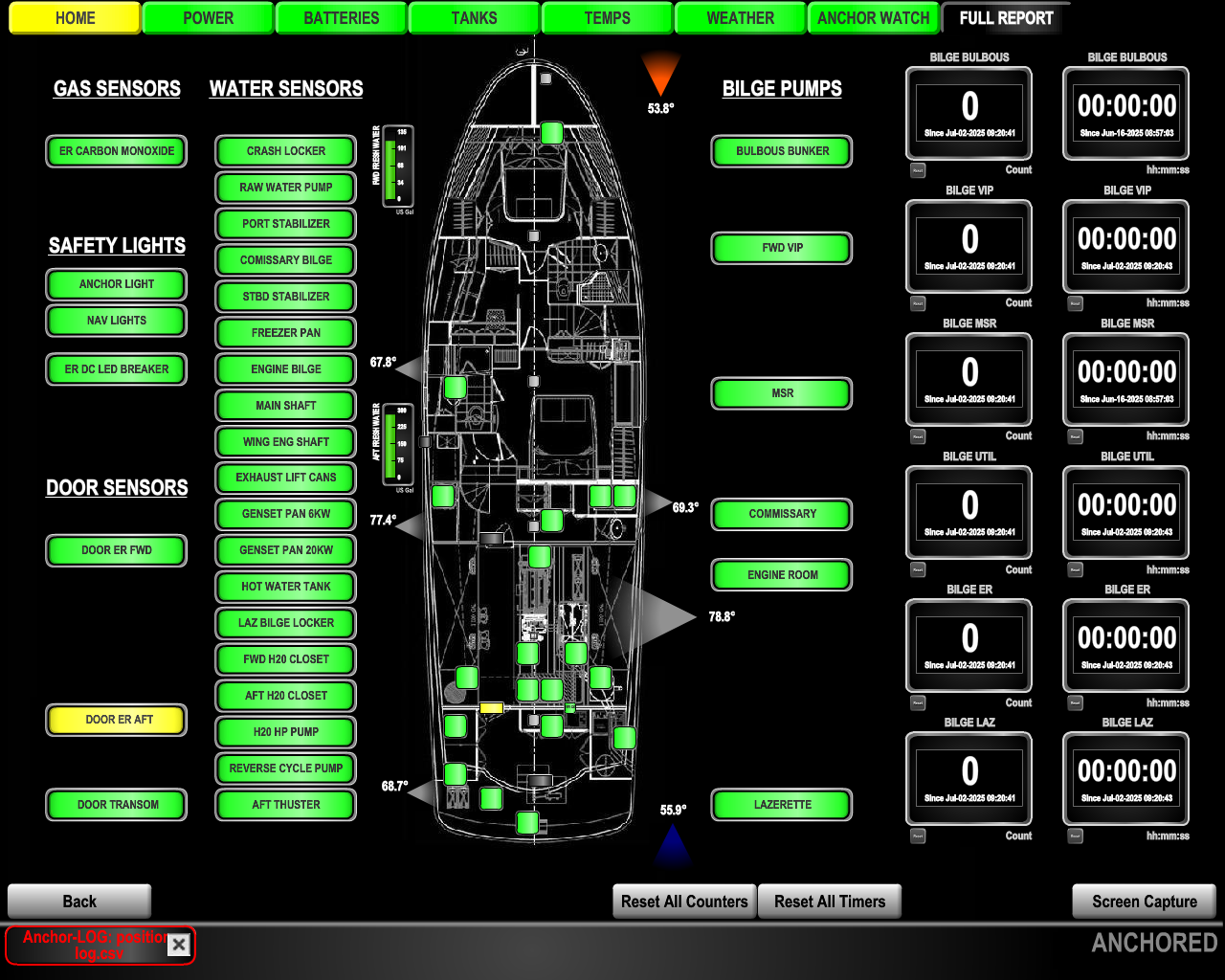Image resolution: width=1225 pixels, height=980 pixels.
Task: Take a Screen Capture
Action: 1145,902
